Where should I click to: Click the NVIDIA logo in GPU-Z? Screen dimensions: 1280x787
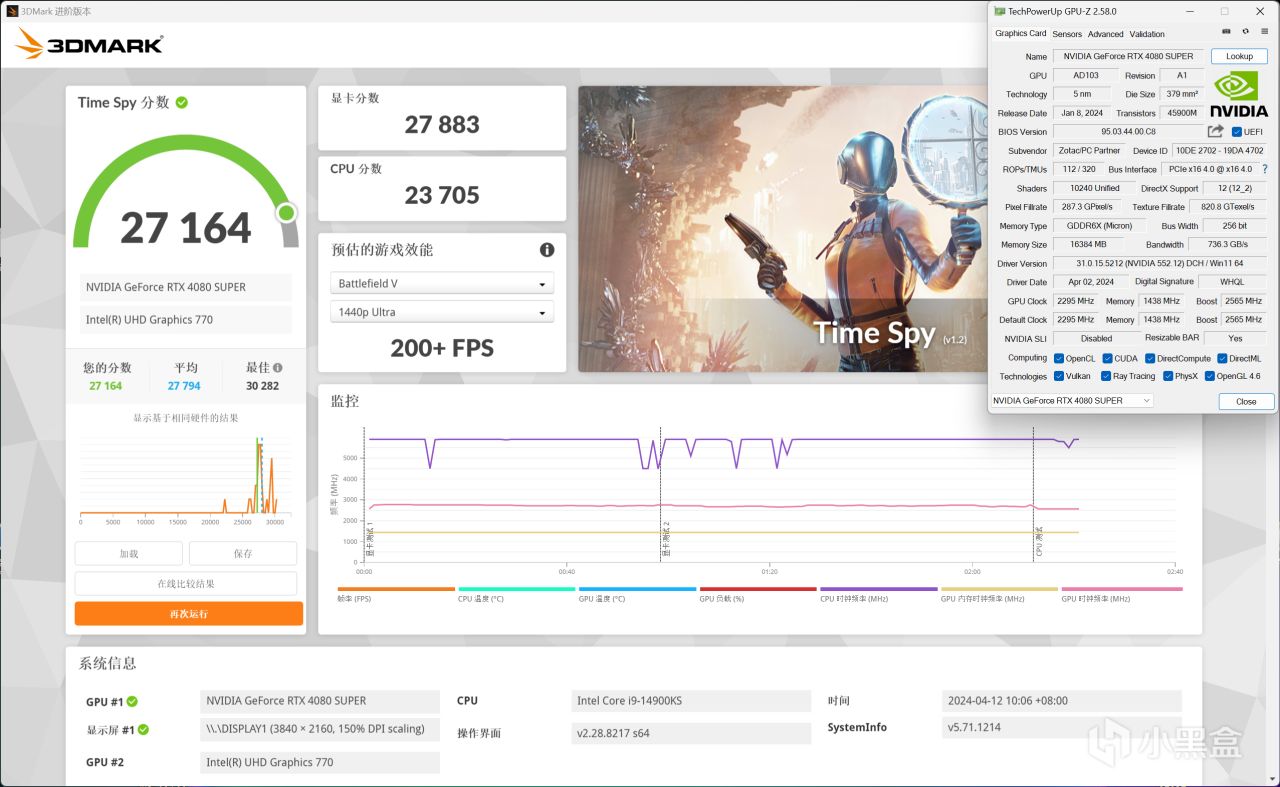[1239, 94]
